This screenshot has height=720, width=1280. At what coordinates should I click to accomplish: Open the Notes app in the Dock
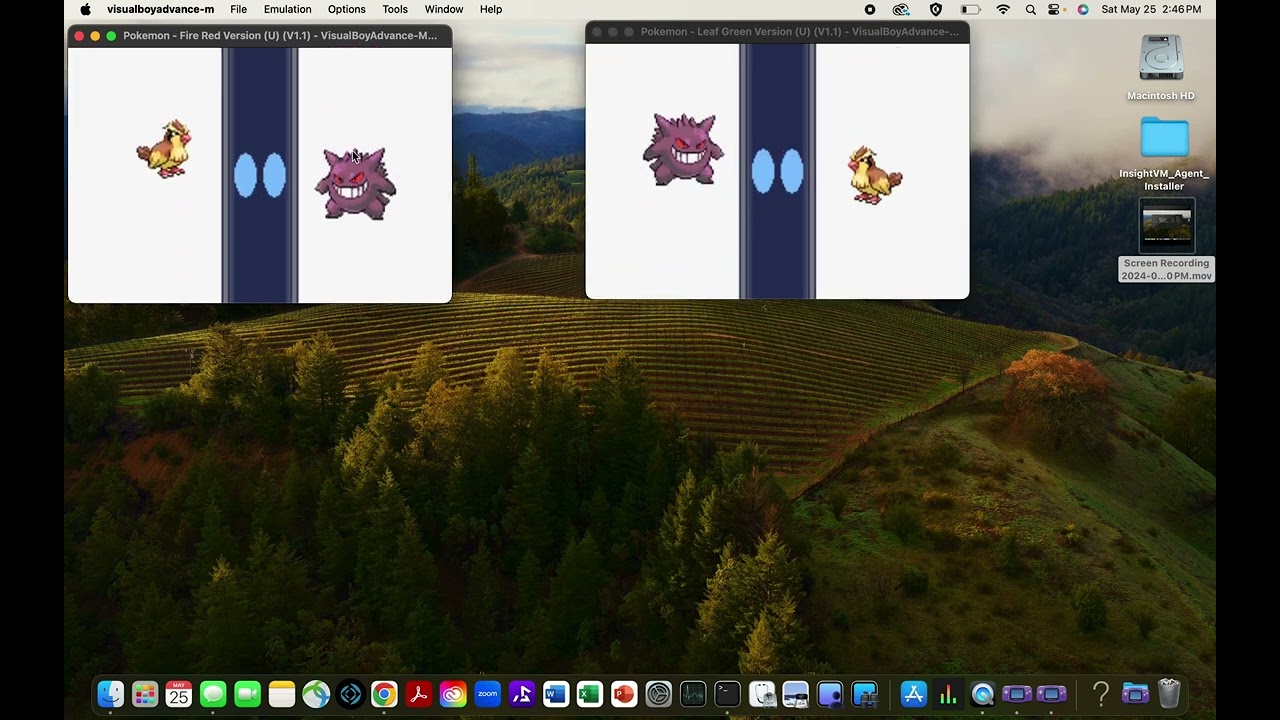pyautogui.click(x=282, y=694)
